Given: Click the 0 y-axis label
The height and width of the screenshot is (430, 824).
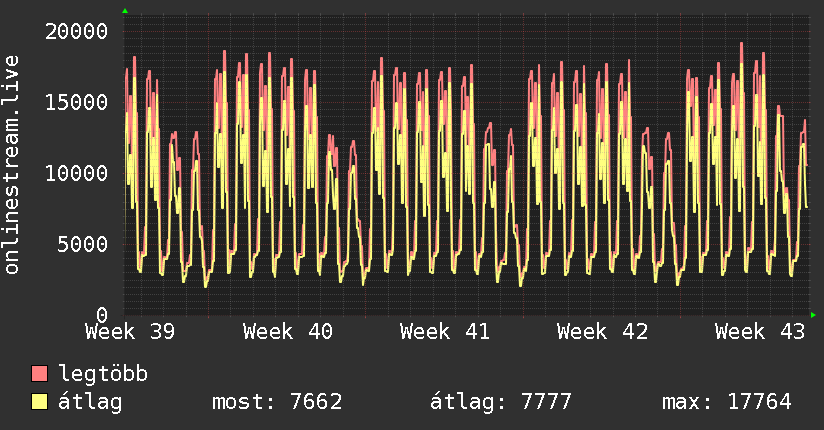Looking at the screenshot, I should 102,315.
